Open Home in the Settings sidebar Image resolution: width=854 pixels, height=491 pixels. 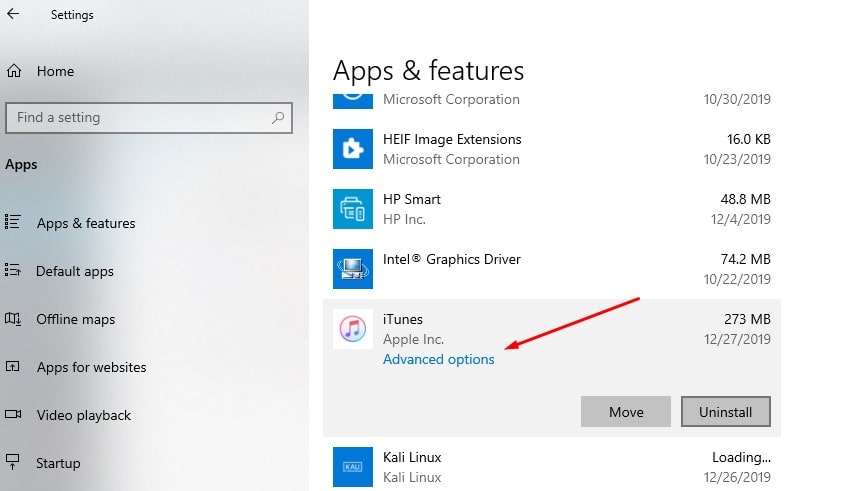coord(56,71)
